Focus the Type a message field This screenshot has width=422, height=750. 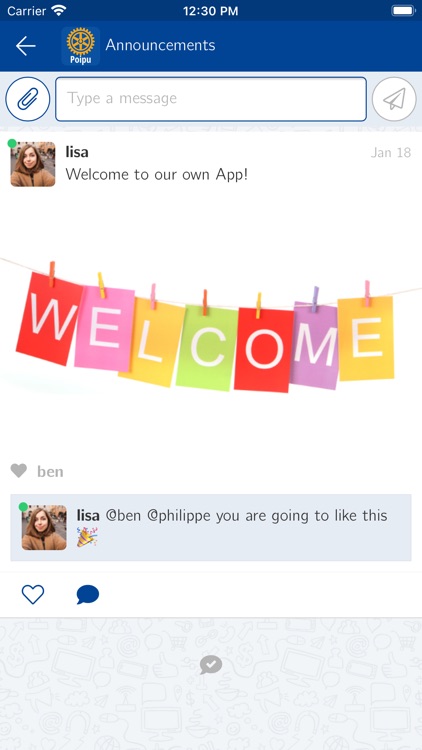211,99
